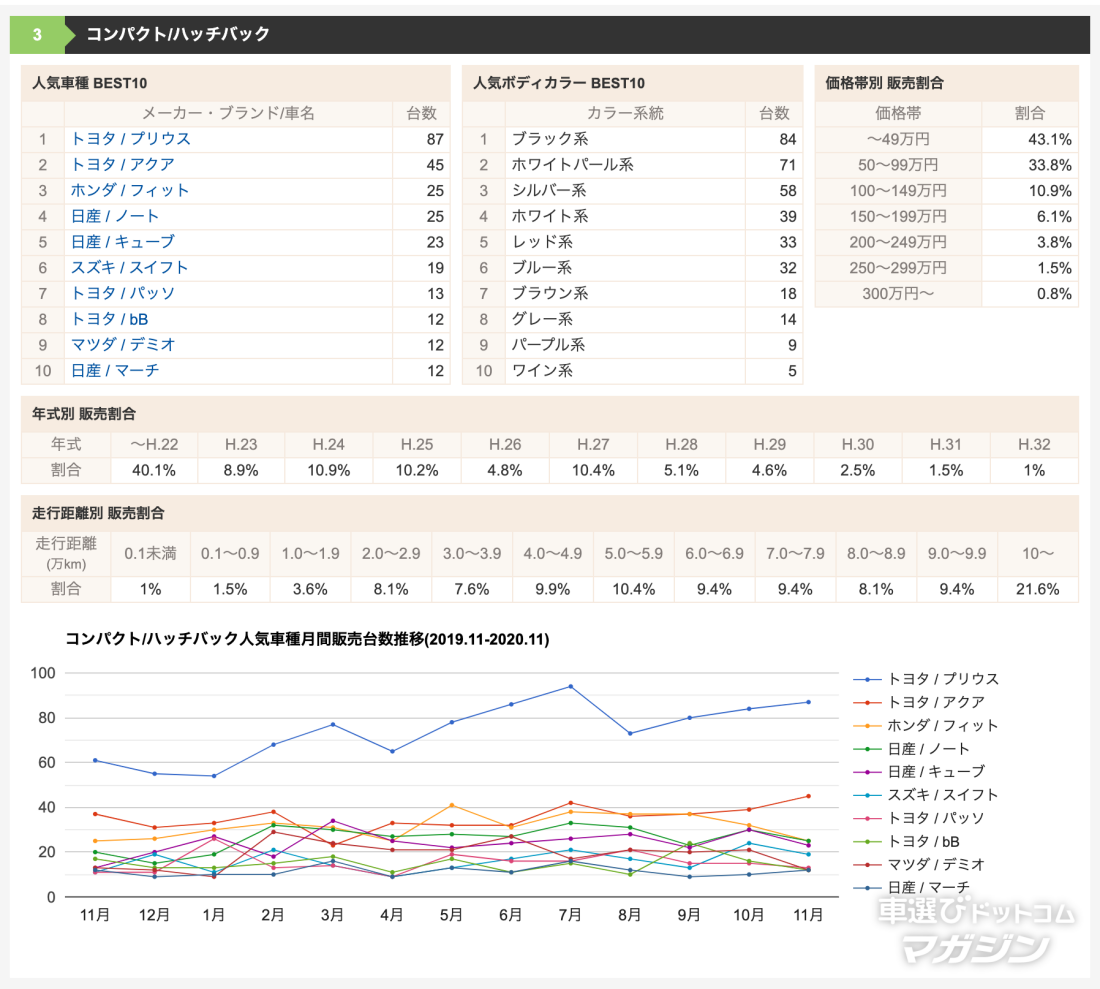Image resolution: width=1100 pixels, height=989 pixels.
Task: Click the 価格帯別 販売割合 heading
Action: pos(884,83)
